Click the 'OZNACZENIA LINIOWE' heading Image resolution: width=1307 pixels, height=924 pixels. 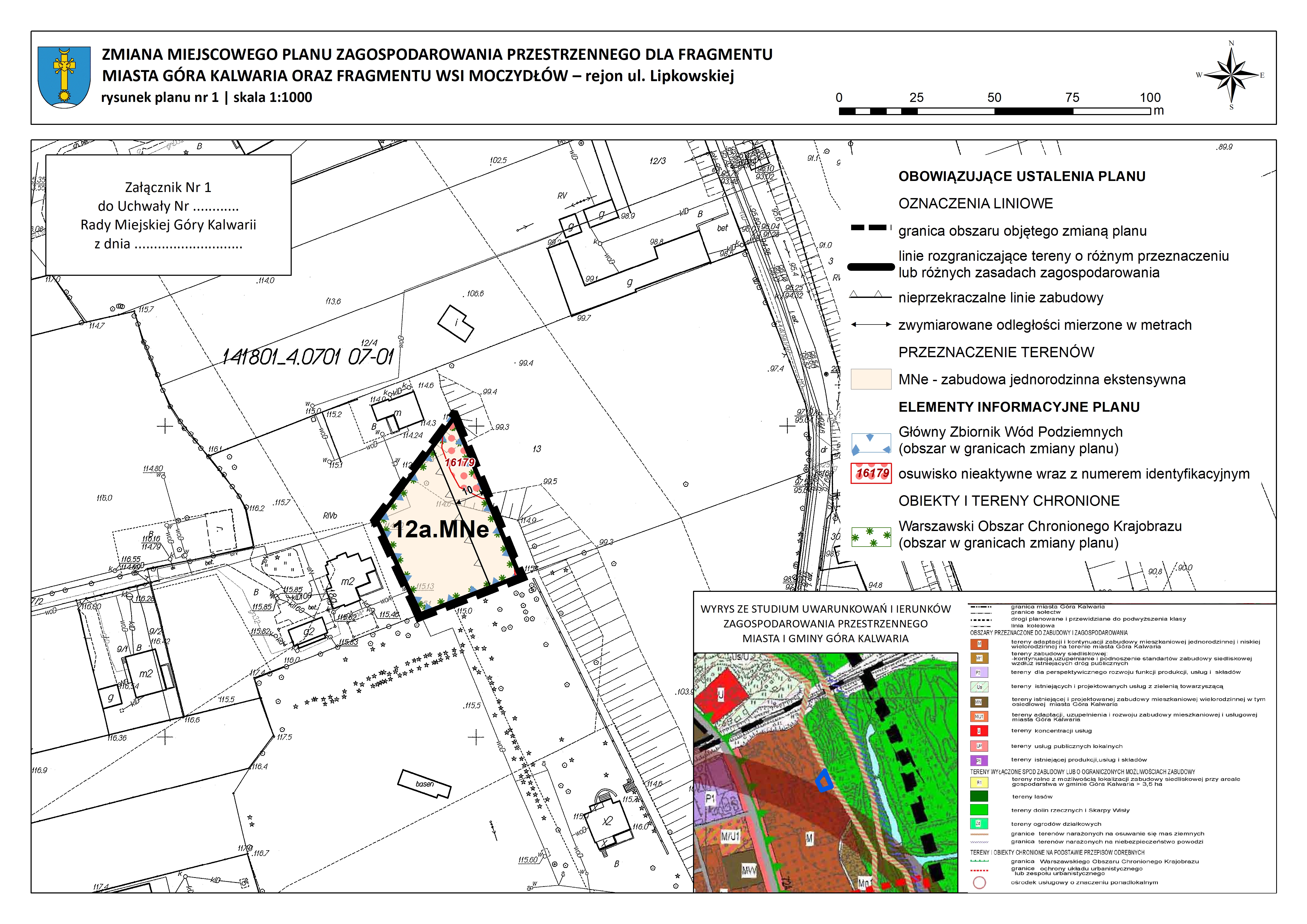[x=976, y=204]
